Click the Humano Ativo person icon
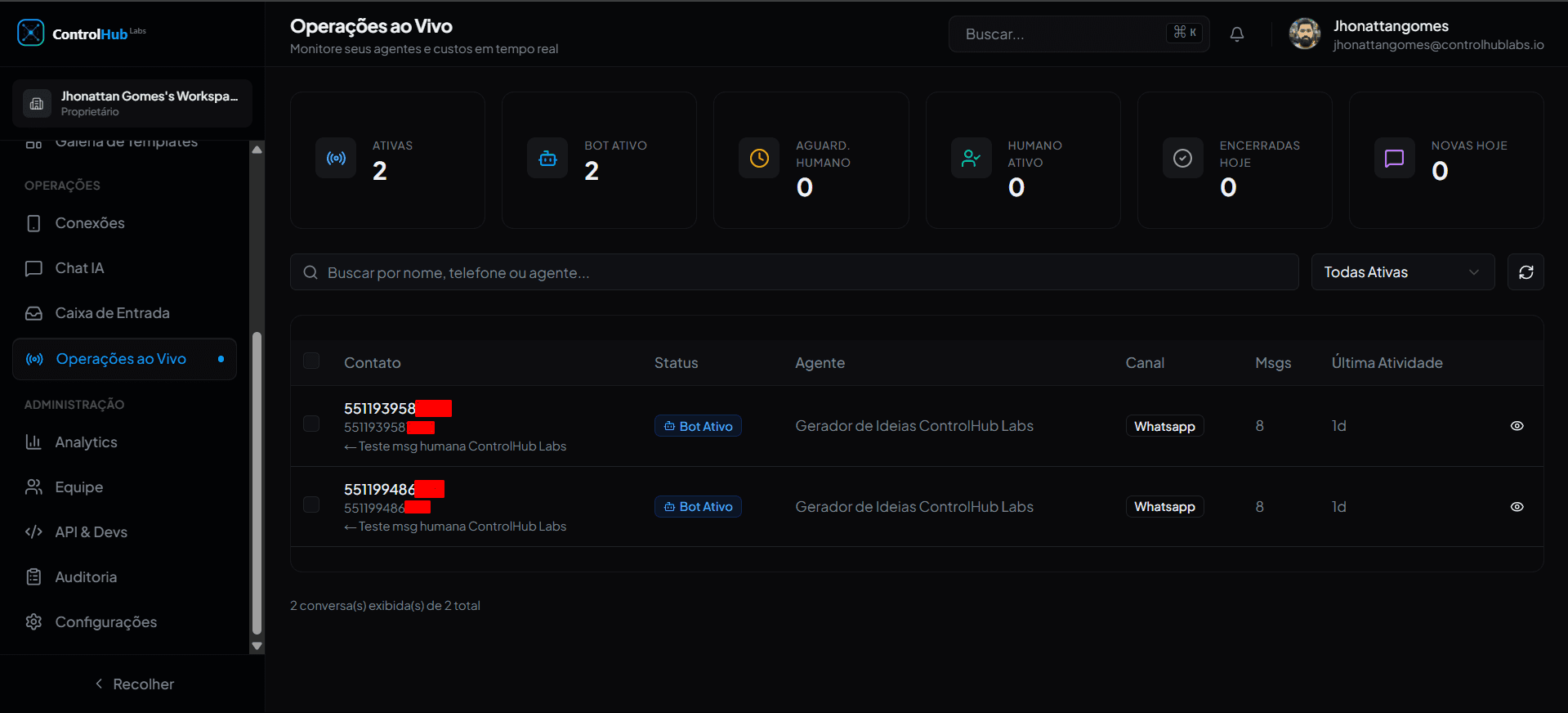 pyautogui.click(x=971, y=158)
